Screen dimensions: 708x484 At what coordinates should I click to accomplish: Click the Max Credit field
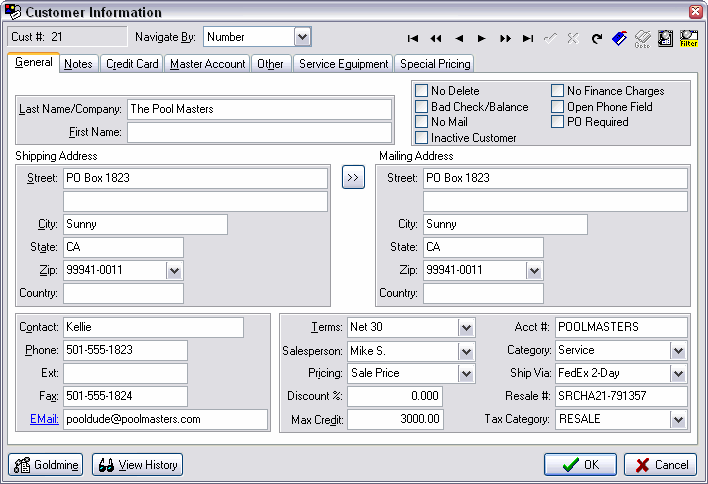(395, 419)
